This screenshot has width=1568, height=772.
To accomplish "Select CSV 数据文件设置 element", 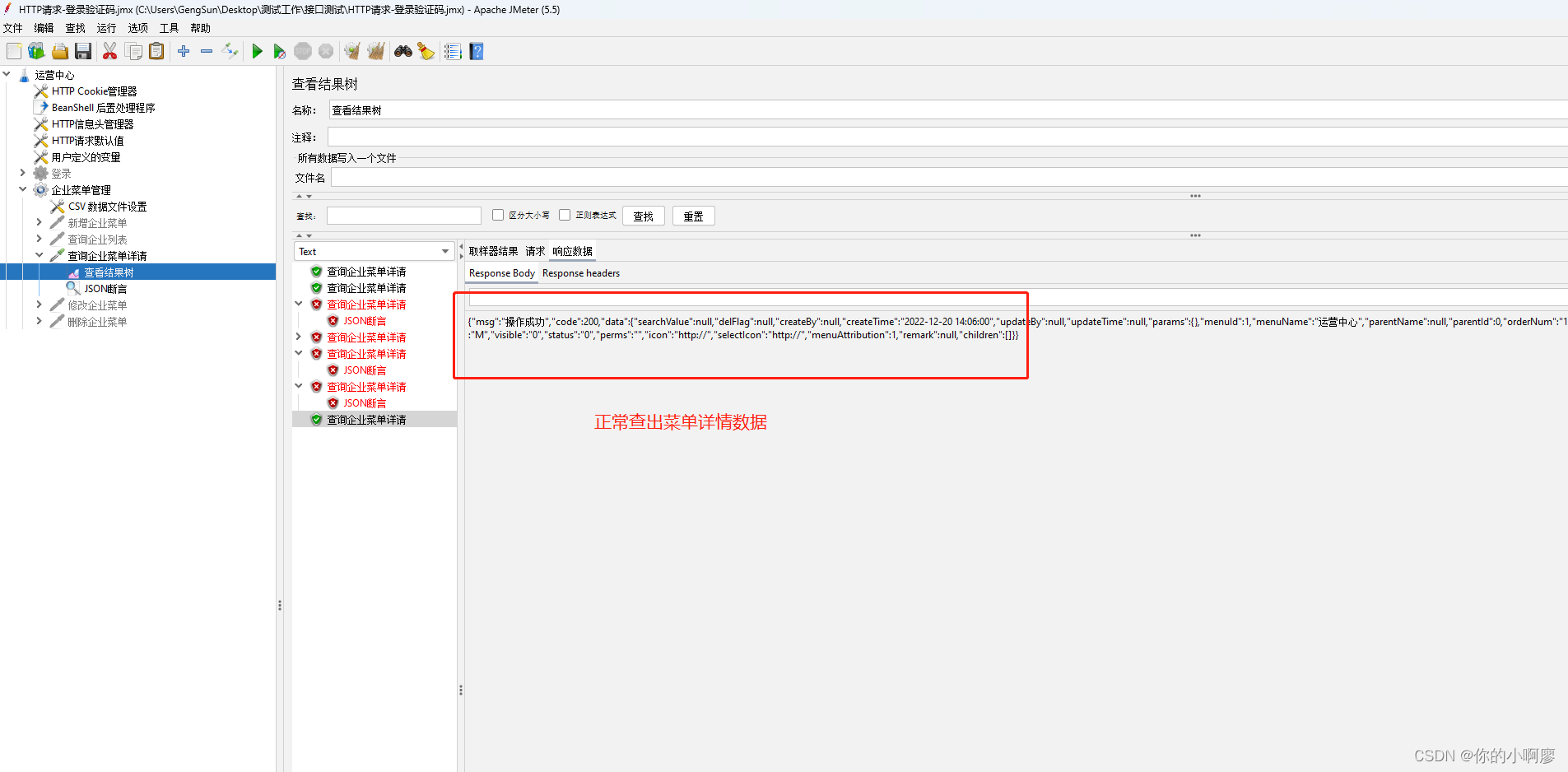I will [107, 207].
